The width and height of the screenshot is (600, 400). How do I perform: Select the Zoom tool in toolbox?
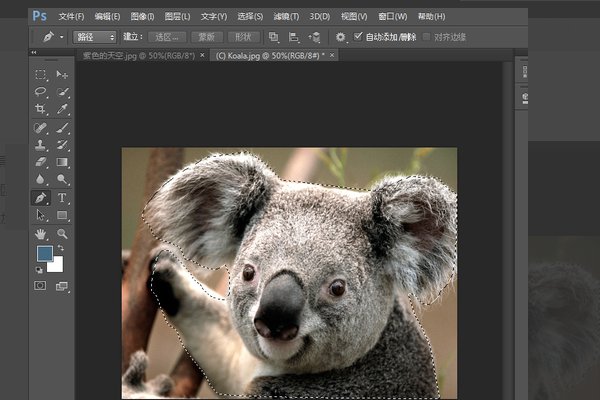point(63,233)
